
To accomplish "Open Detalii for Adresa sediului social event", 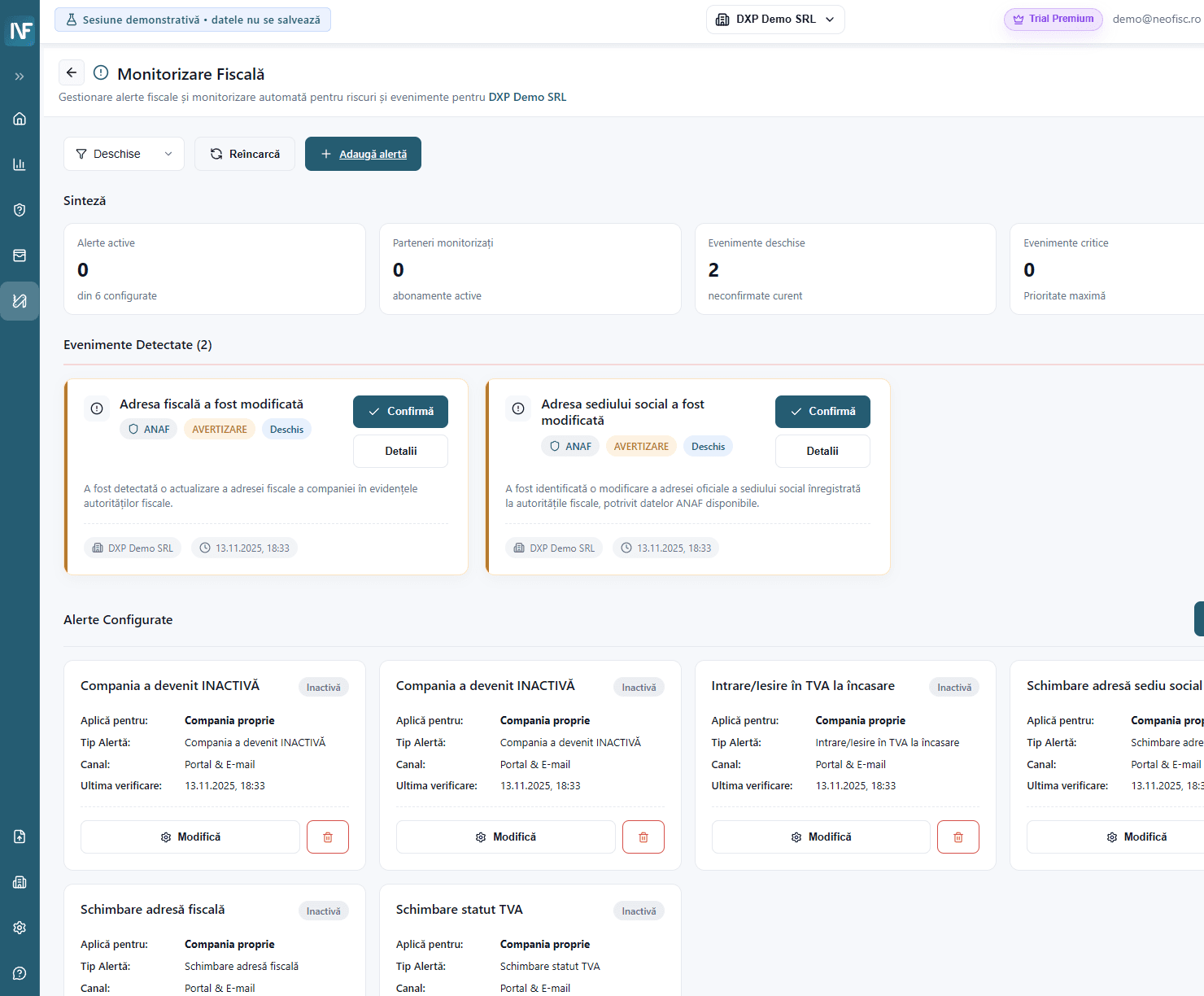I will [822, 451].
